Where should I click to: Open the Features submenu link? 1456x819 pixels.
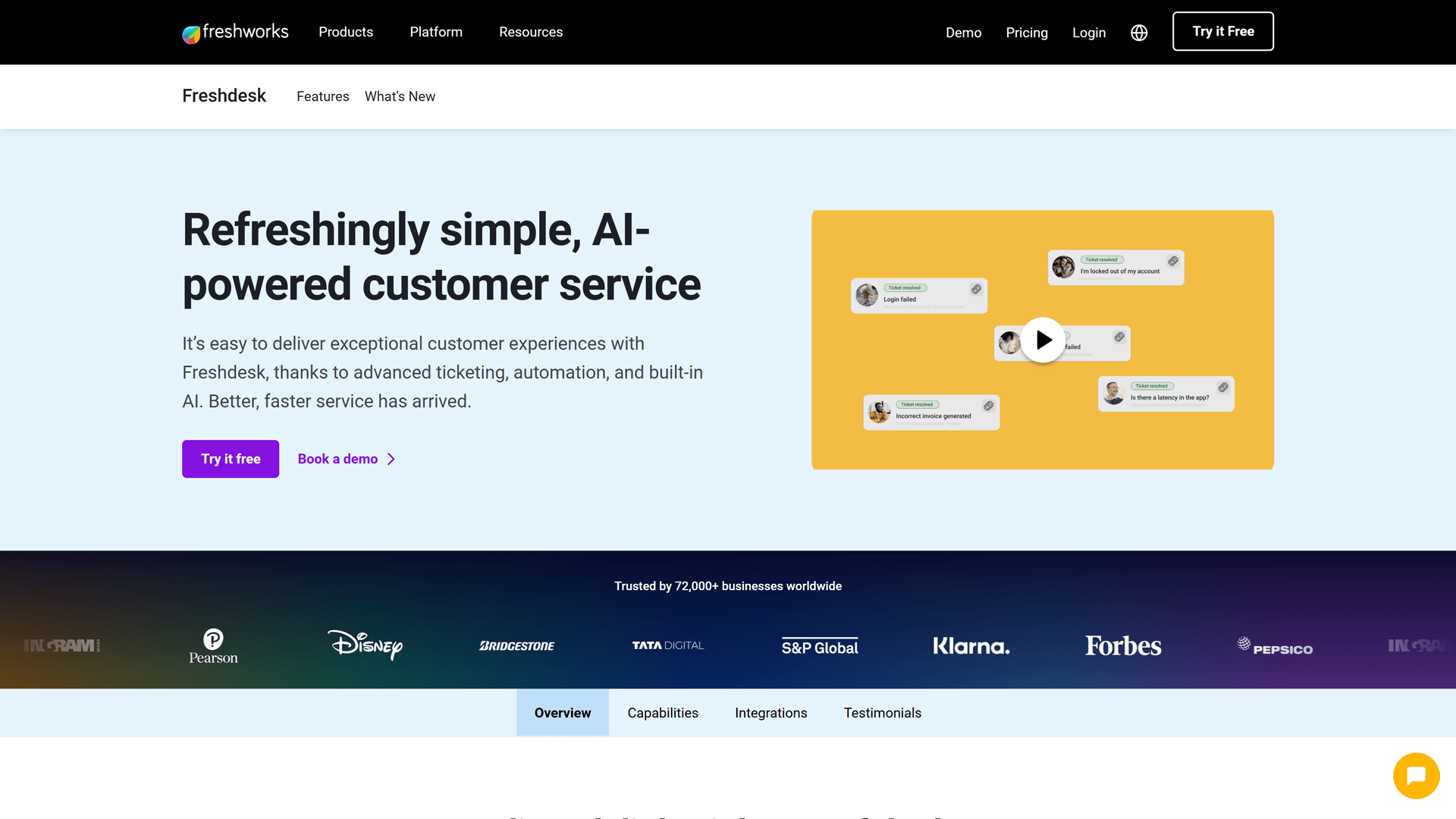(323, 96)
